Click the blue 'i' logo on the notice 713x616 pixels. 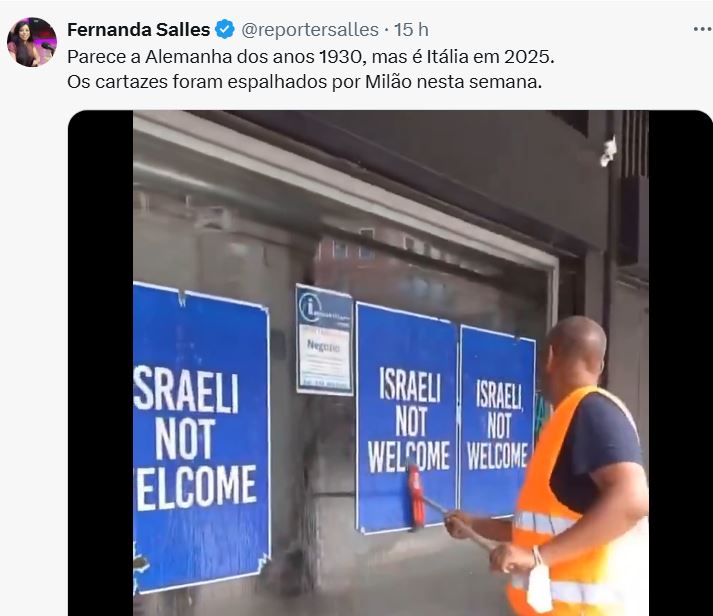coord(311,307)
